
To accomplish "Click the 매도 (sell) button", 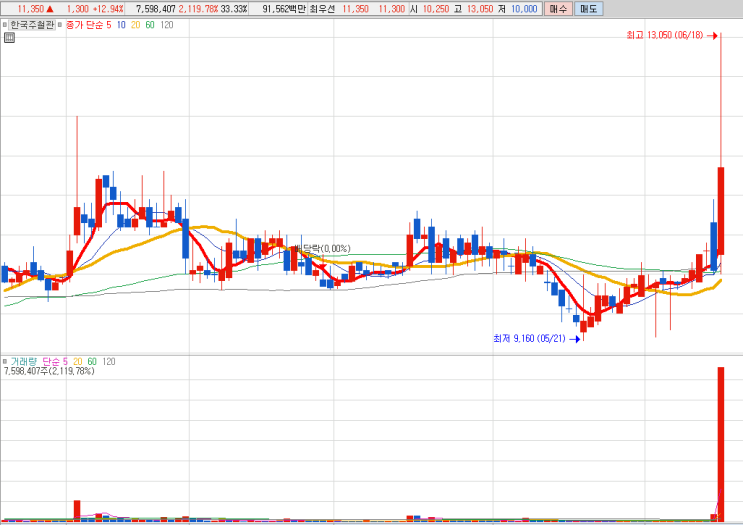I will (589, 9).
